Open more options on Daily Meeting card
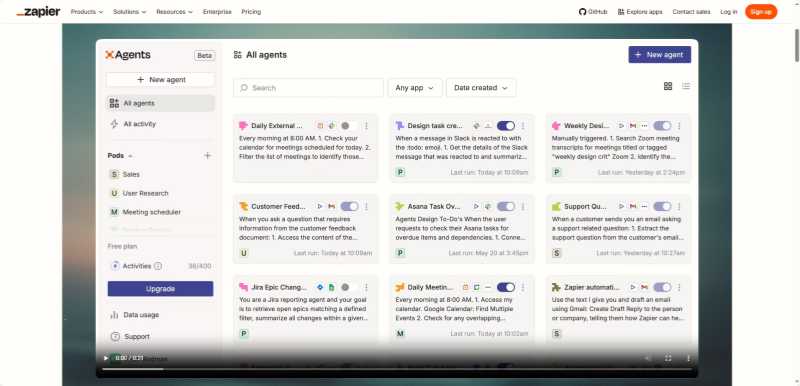Viewport: 800px width, 386px height. pyautogui.click(x=522, y=288)
